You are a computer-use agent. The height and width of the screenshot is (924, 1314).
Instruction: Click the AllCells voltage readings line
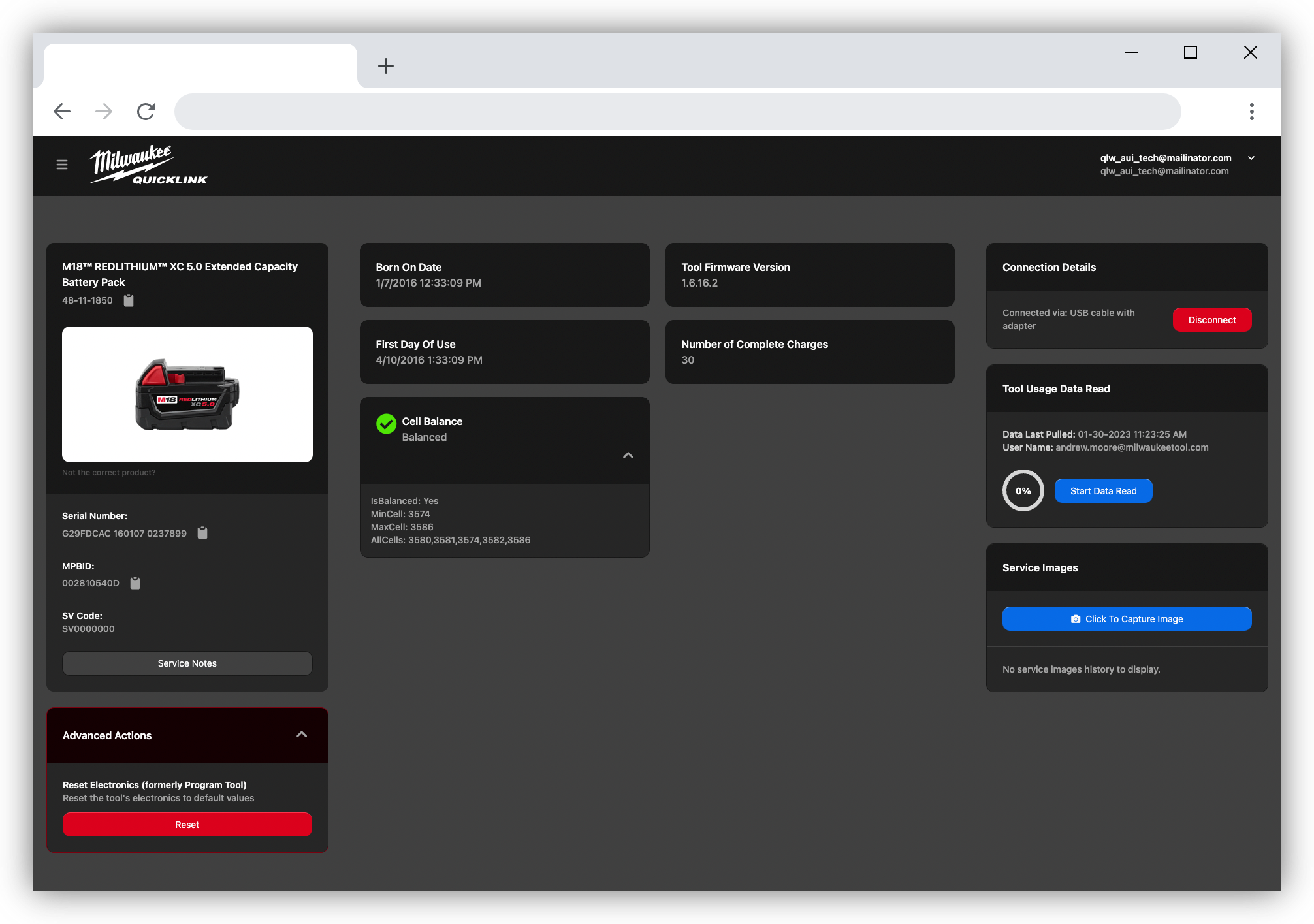pyautogui.click(x=451, y=540)
